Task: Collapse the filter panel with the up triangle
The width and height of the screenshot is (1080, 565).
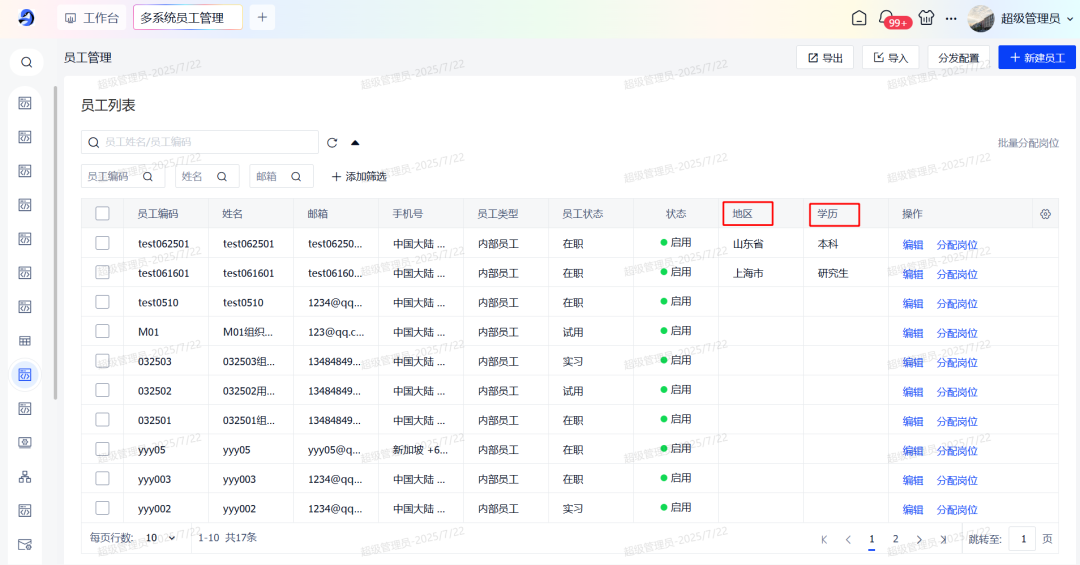Action: 355,143
